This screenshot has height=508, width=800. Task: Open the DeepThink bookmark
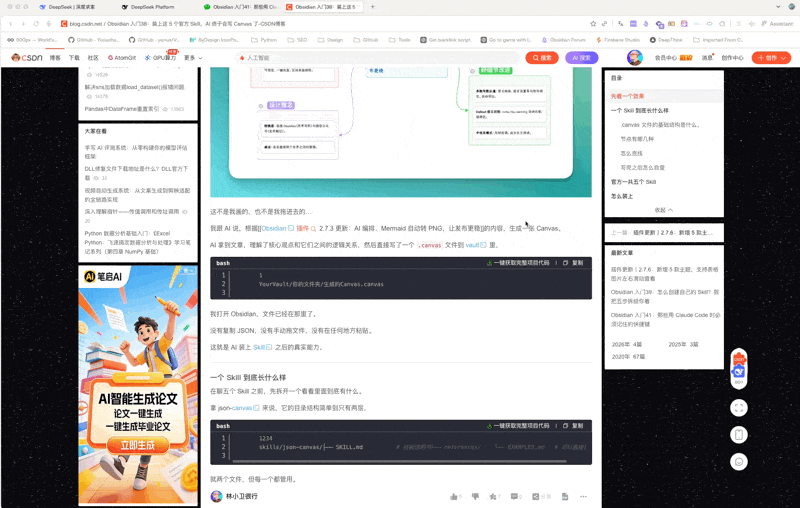click(666, 40)
